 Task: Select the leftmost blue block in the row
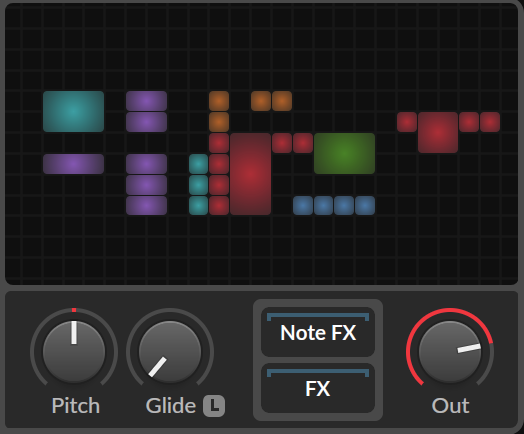(303, 205)
